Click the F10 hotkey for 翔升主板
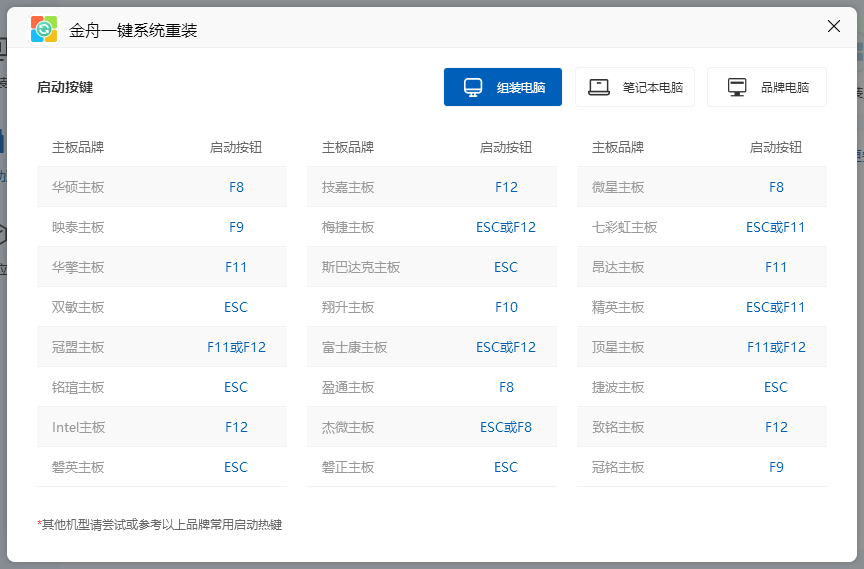This screenshot has width=864, height=569. (506, 307)
